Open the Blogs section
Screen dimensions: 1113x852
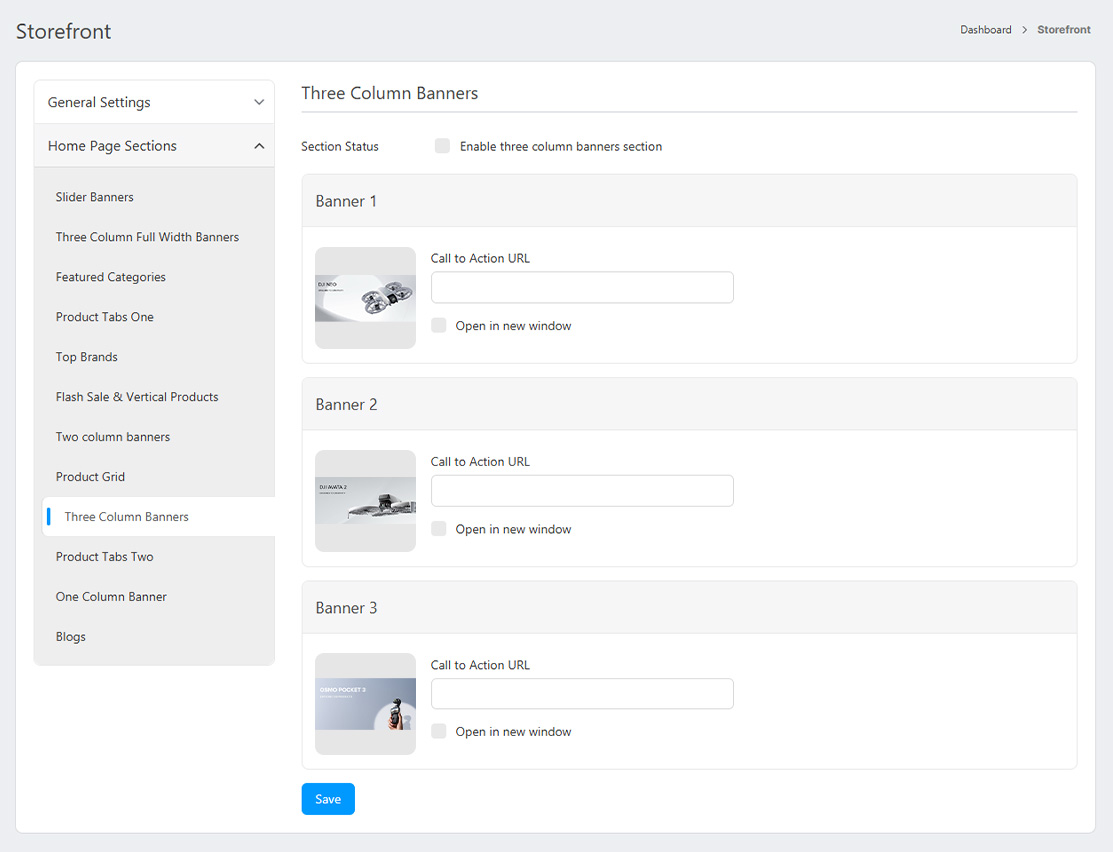click(x=71, y=637)
